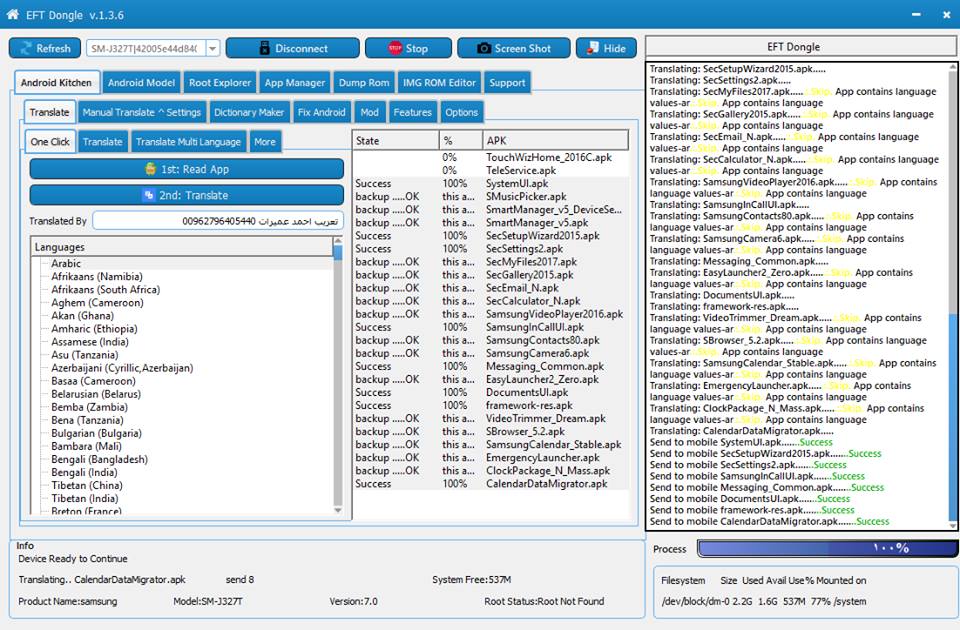Click the Refresh button
The width and height of the screenshot is (960, 630).
tap(45, 48)
